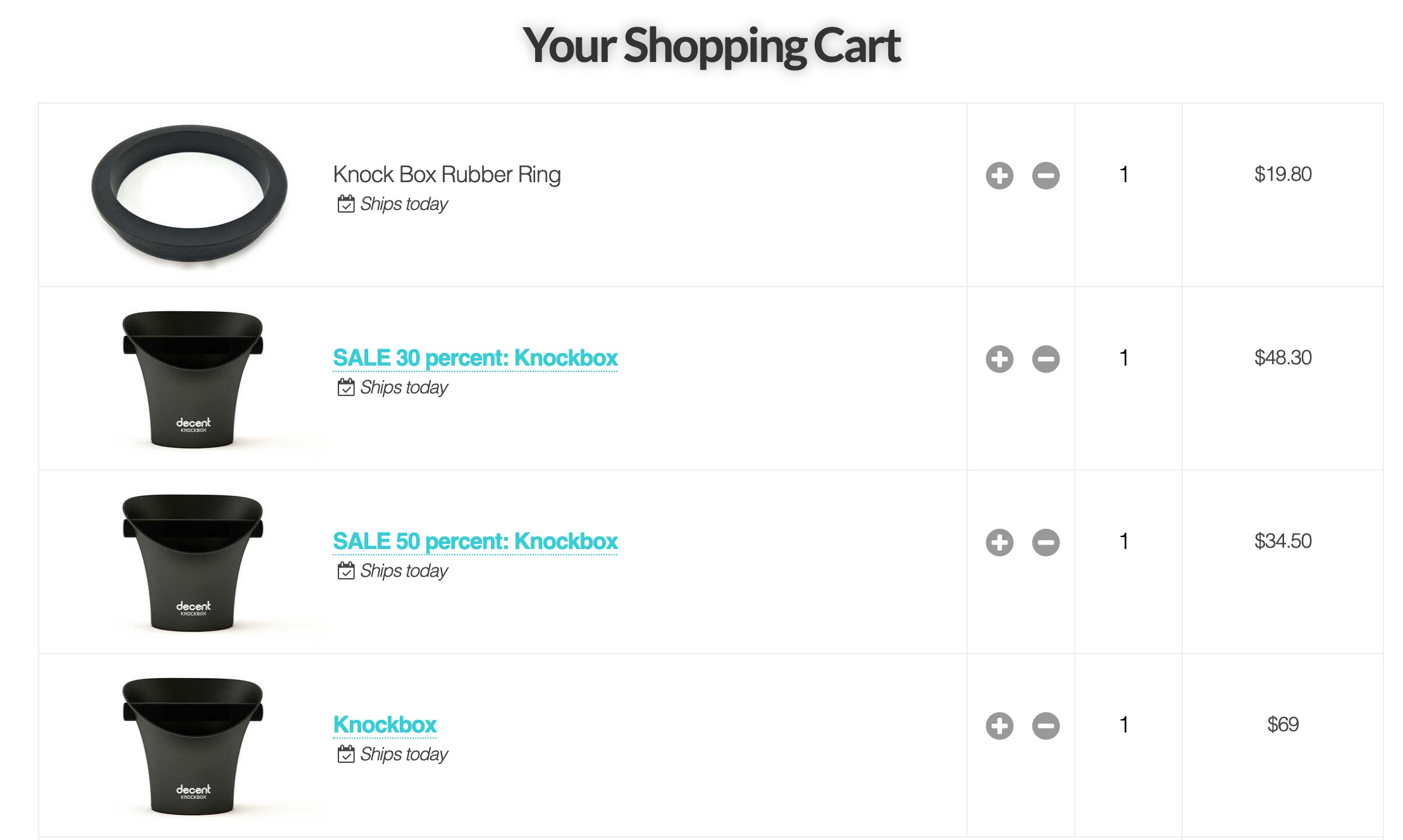1403x840 pixels.
Task: Click plus icon for SALE 50 percent Knockbox
Action: (999, 542)
